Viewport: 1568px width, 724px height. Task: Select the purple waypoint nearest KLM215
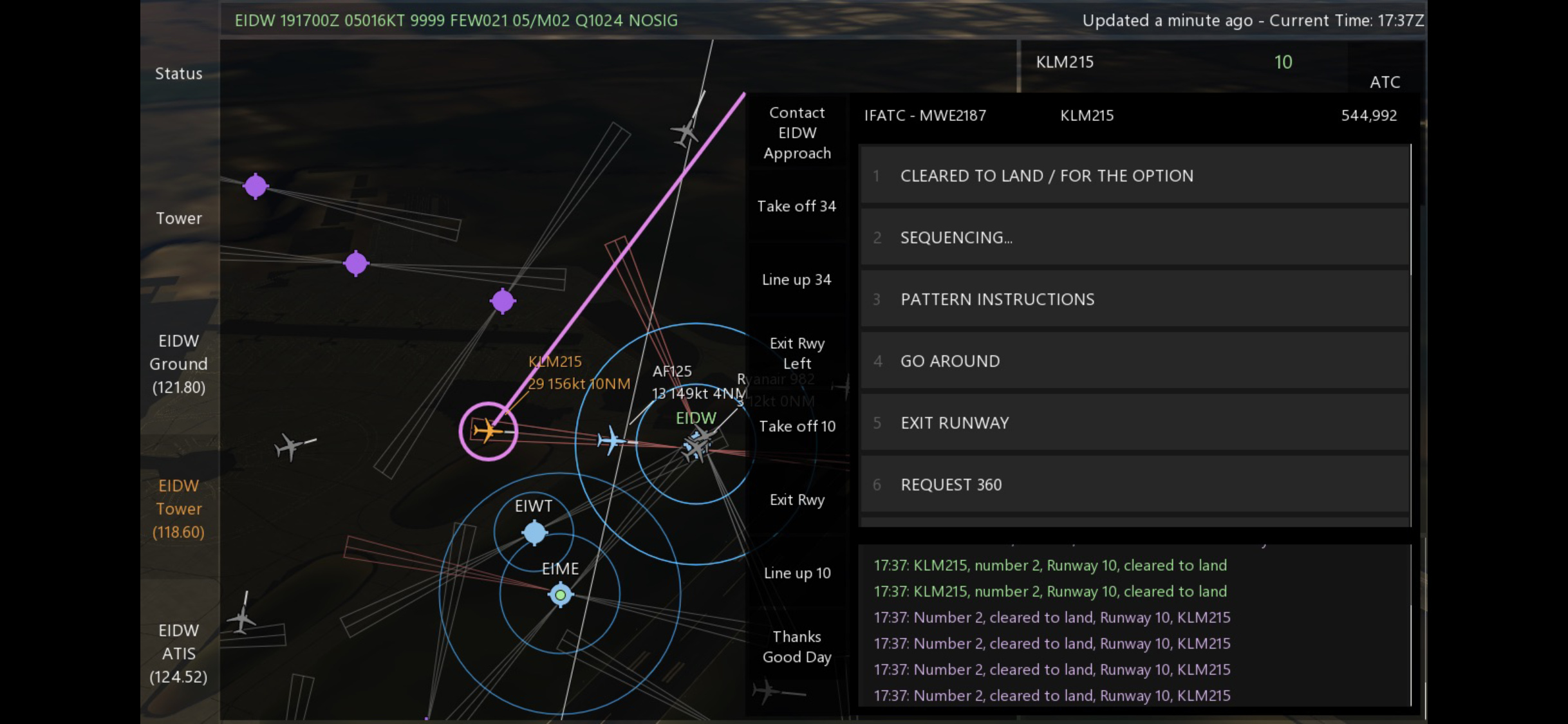pyautogui.click(x=502, y=301)
